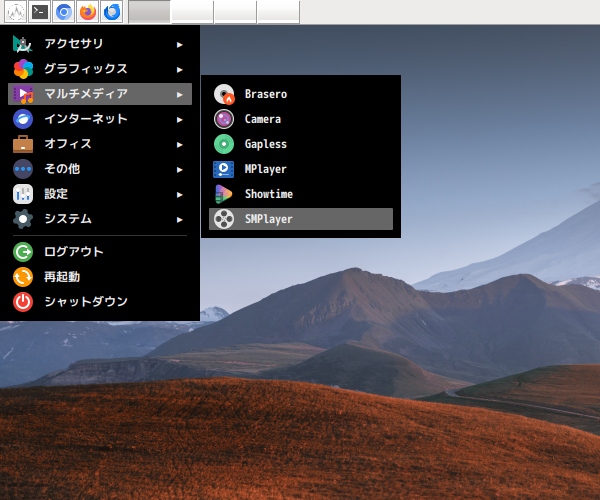The height and width of the screenshot is (500, 600).
Task: Click the Camera text label
Action: tap(263, 119)
